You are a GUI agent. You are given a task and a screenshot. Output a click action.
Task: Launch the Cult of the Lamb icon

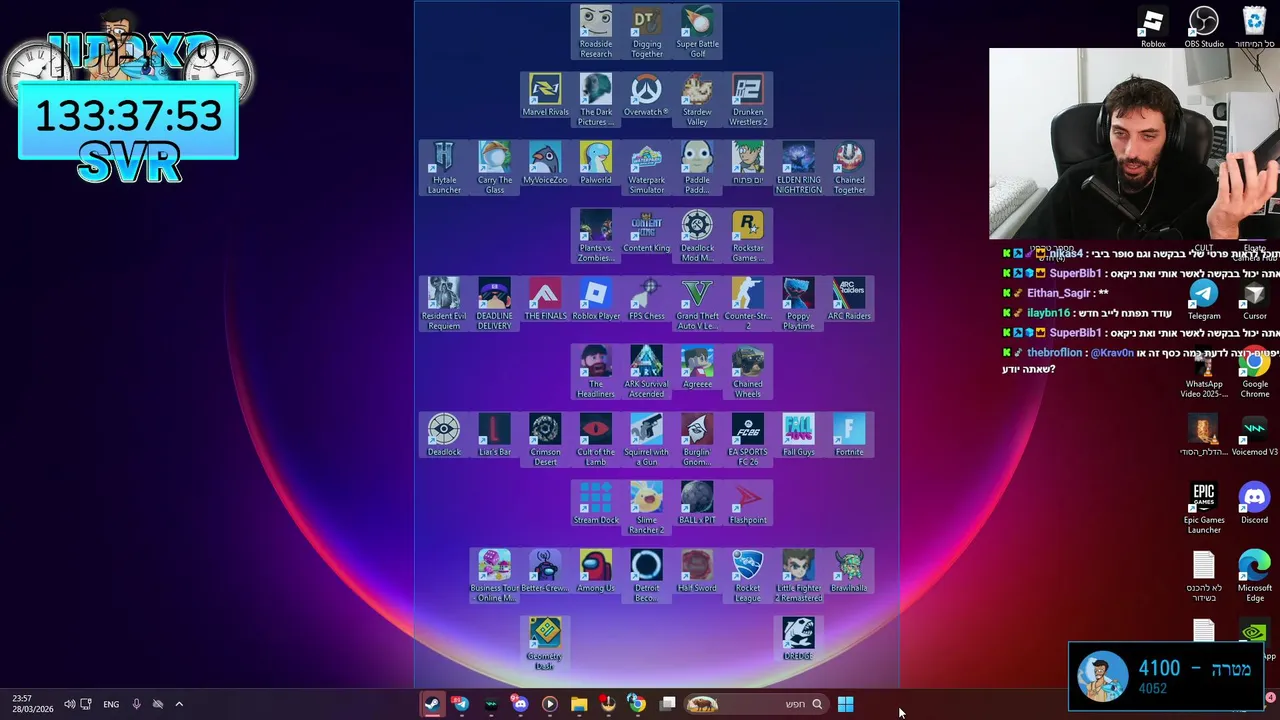click(x=596, y=440)
